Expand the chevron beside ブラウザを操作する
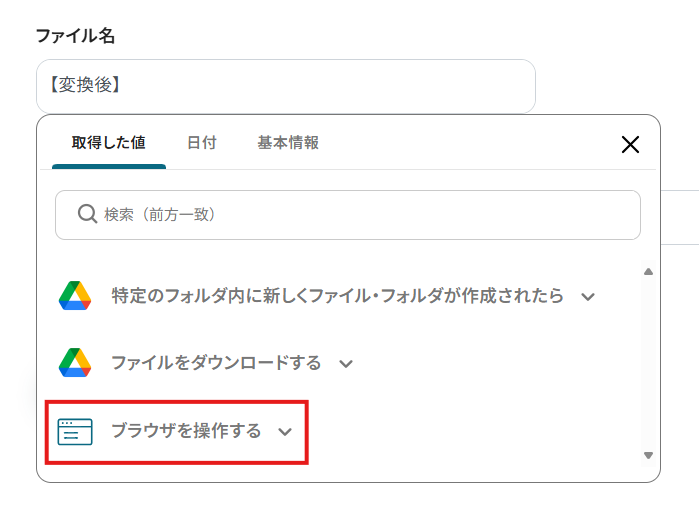The image size is (699, 517). 285,431
